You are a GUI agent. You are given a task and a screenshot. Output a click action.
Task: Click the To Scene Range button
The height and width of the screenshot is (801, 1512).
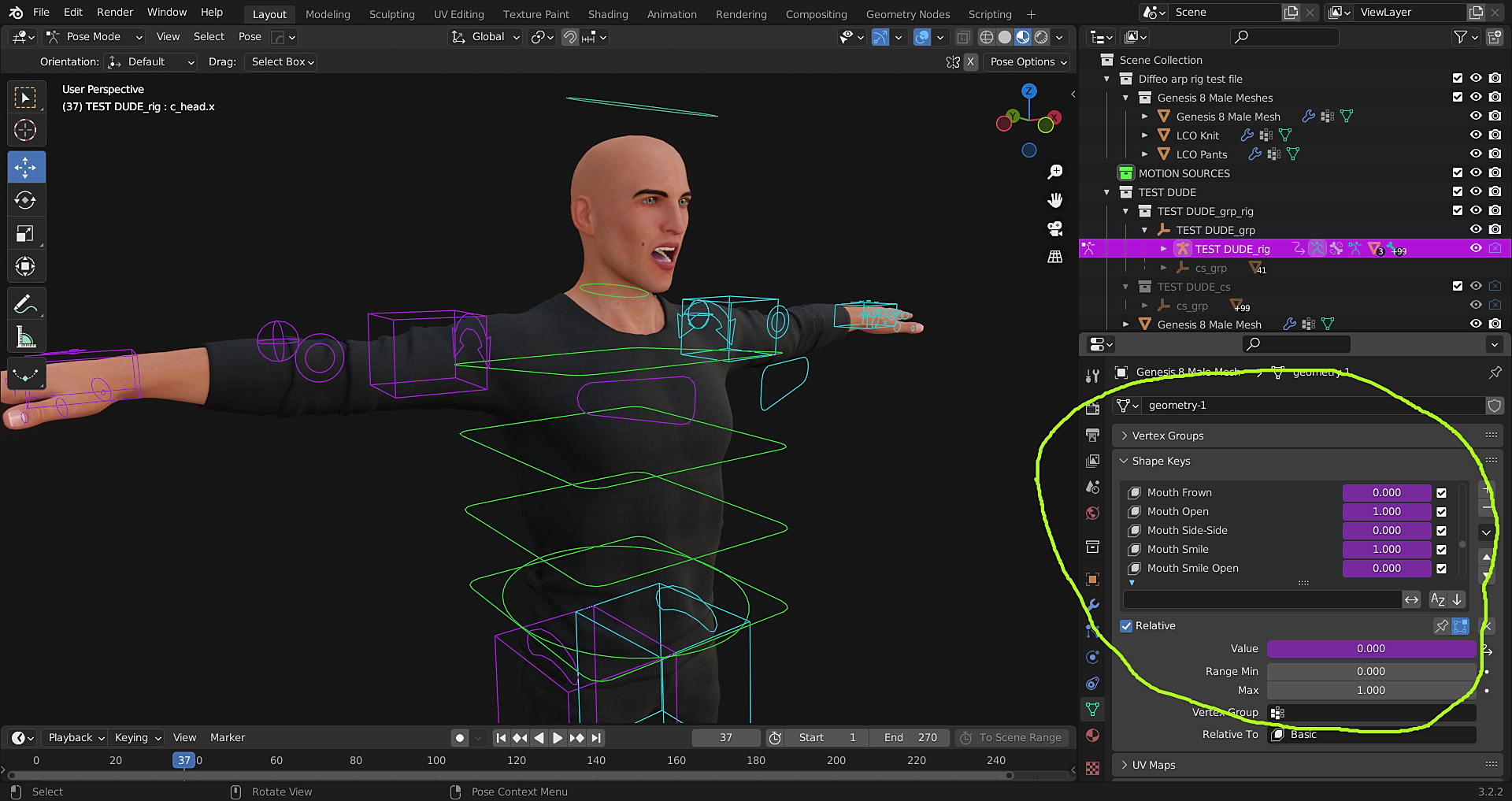pos(1011,738)
